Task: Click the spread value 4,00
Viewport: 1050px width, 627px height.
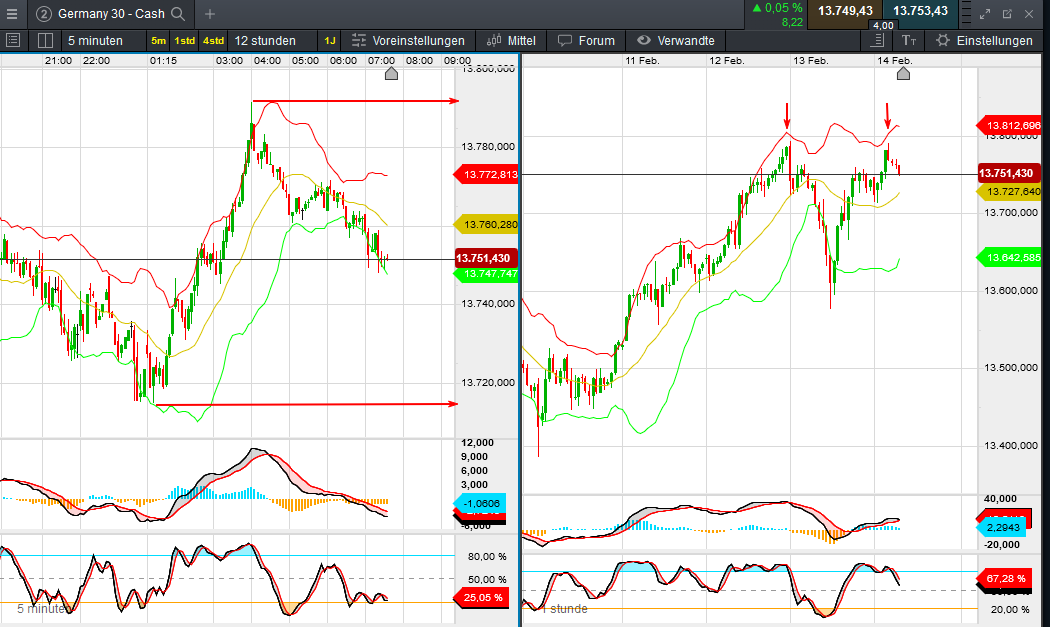Action: 883,25
